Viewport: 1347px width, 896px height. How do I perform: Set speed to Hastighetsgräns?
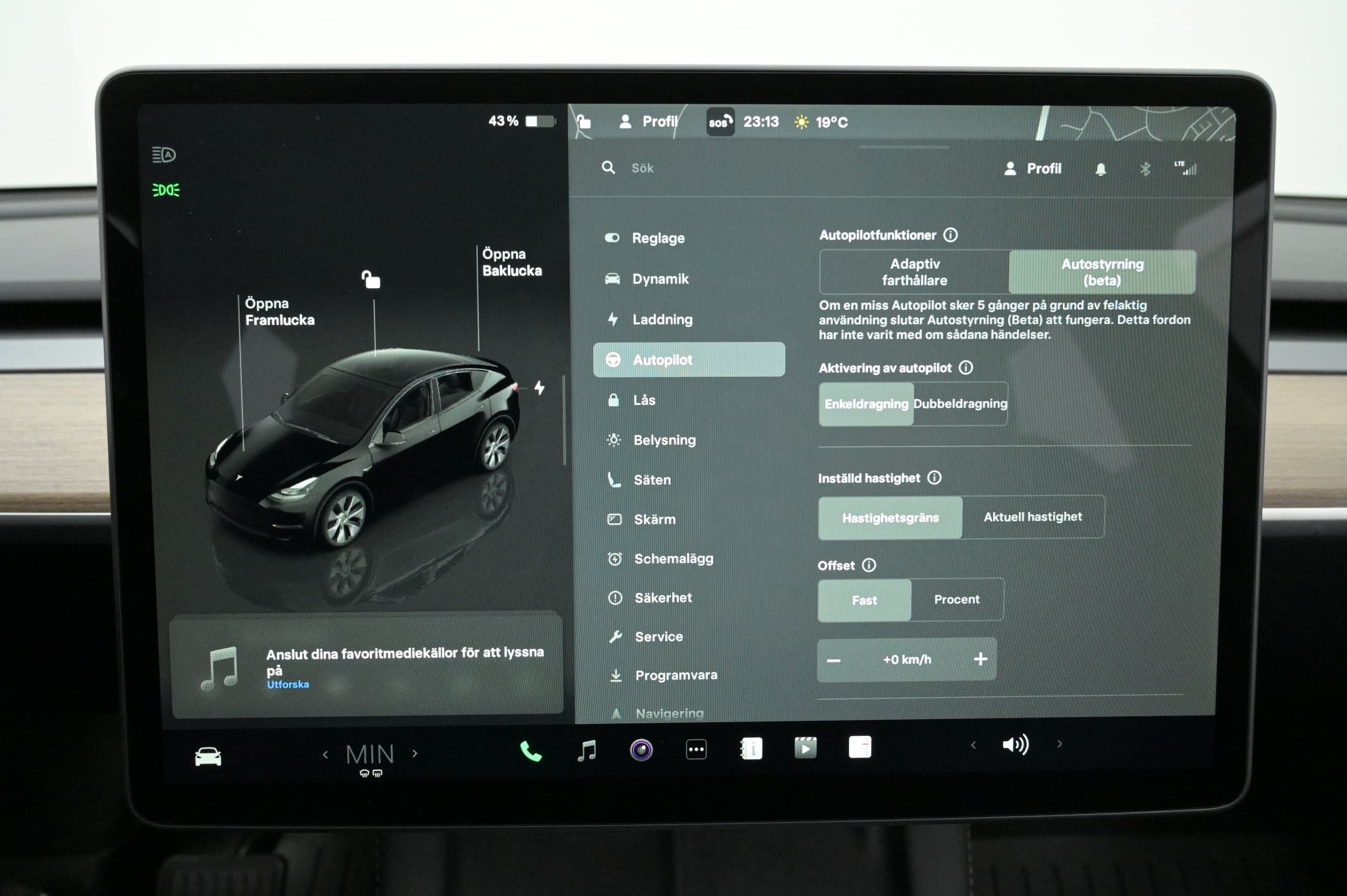click(891, 518)
